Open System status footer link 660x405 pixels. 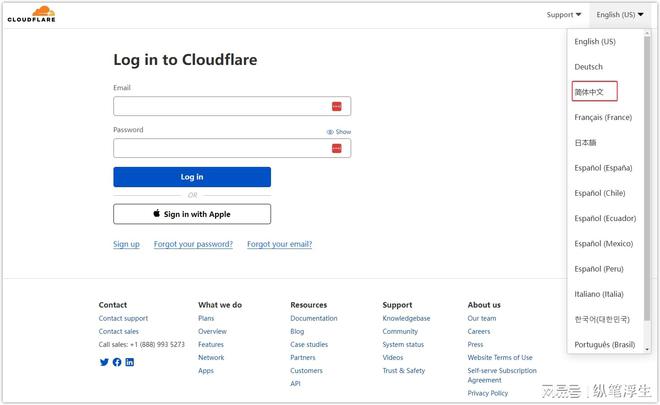click(403, 345)
